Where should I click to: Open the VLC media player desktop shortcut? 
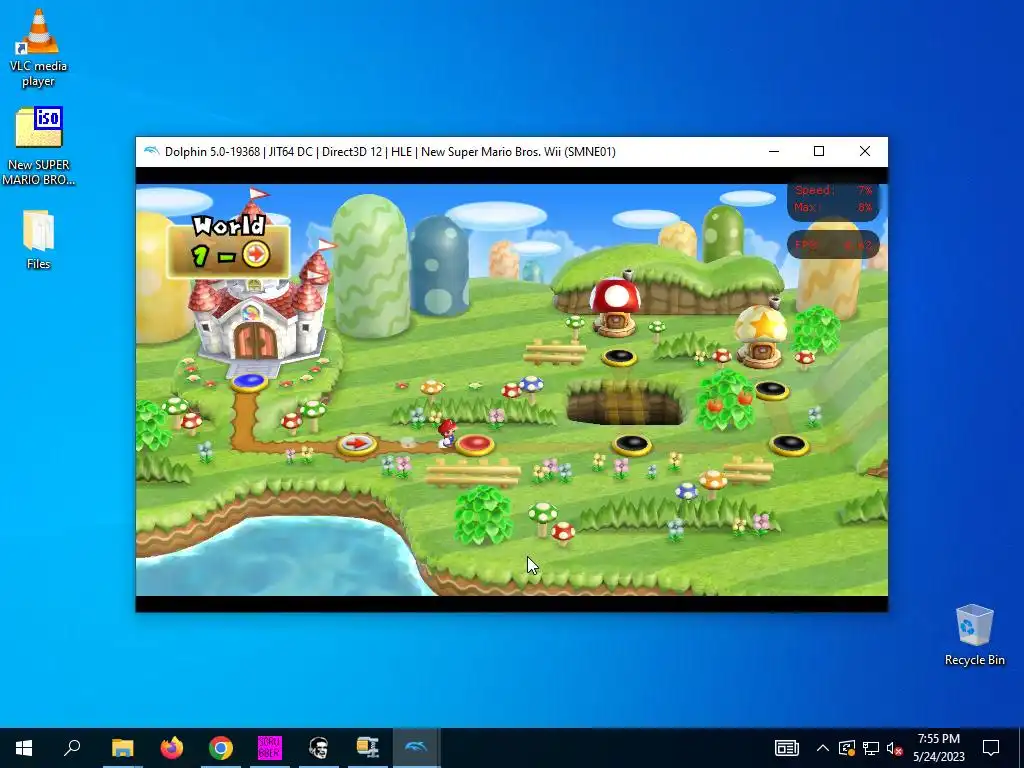click(38, 47)
